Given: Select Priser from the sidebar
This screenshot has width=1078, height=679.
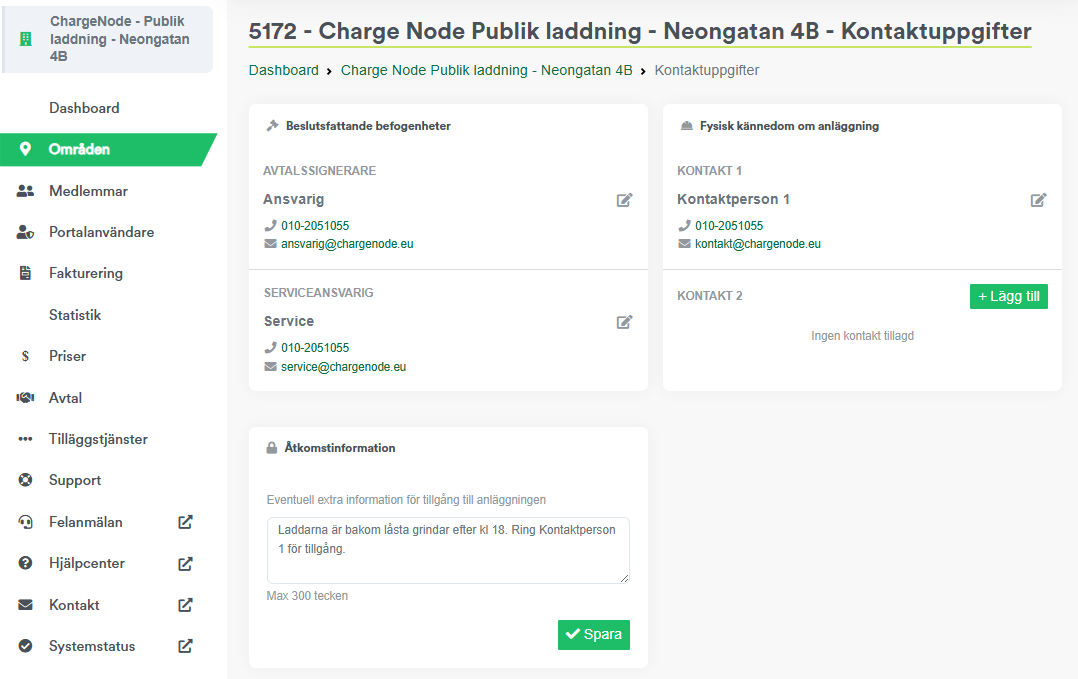Looking at the screenshot, I should pos(67,356).
